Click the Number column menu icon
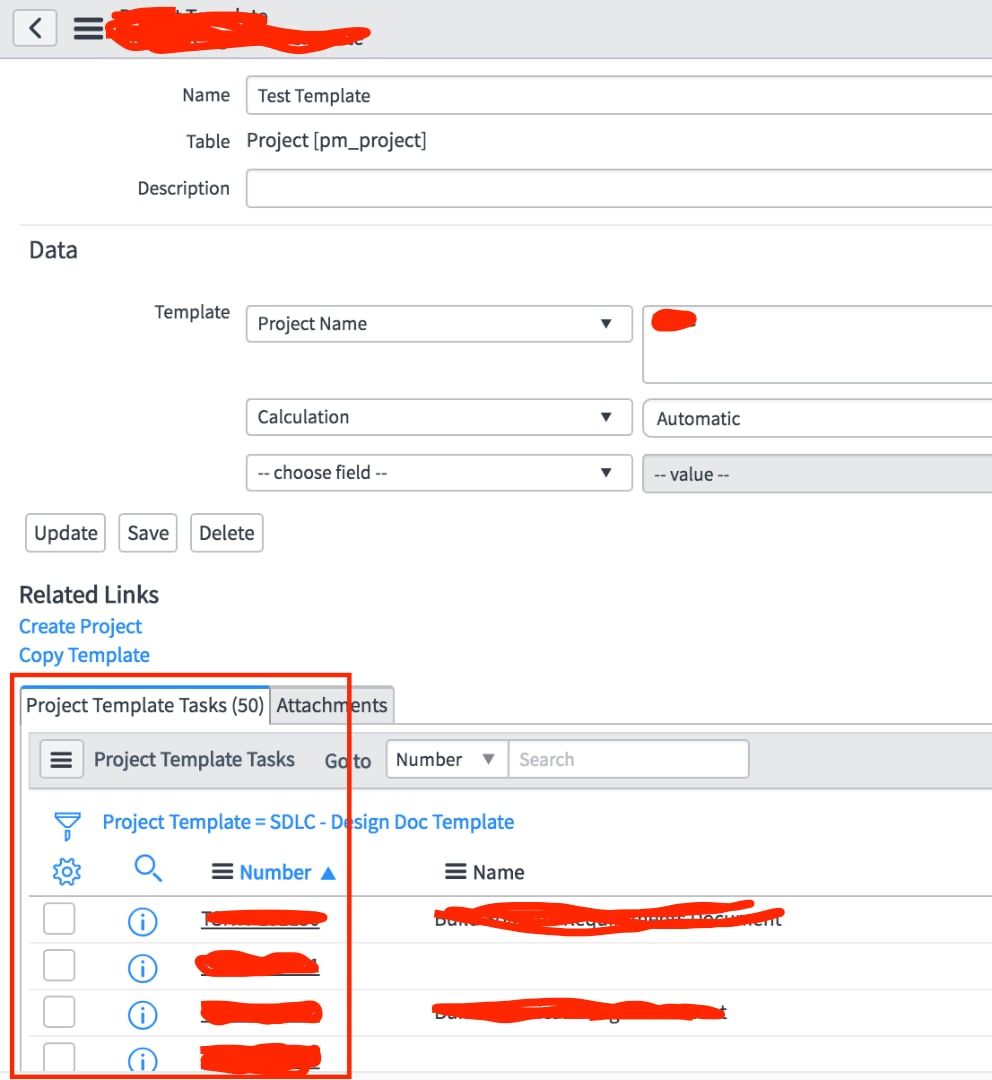This screenshot has height=1080, width=992. (222, 871)
